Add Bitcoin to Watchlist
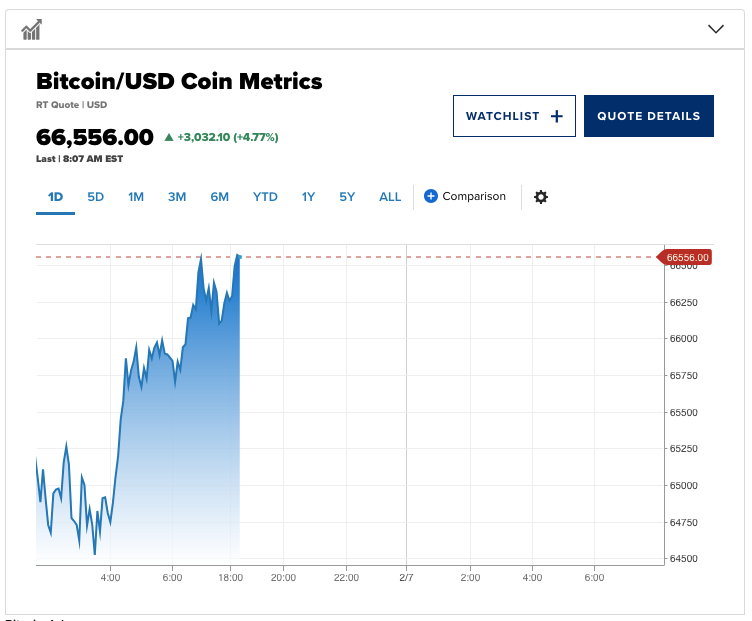Image resolution: width=752 pixels, height=621 pixels. coord(513,116)
